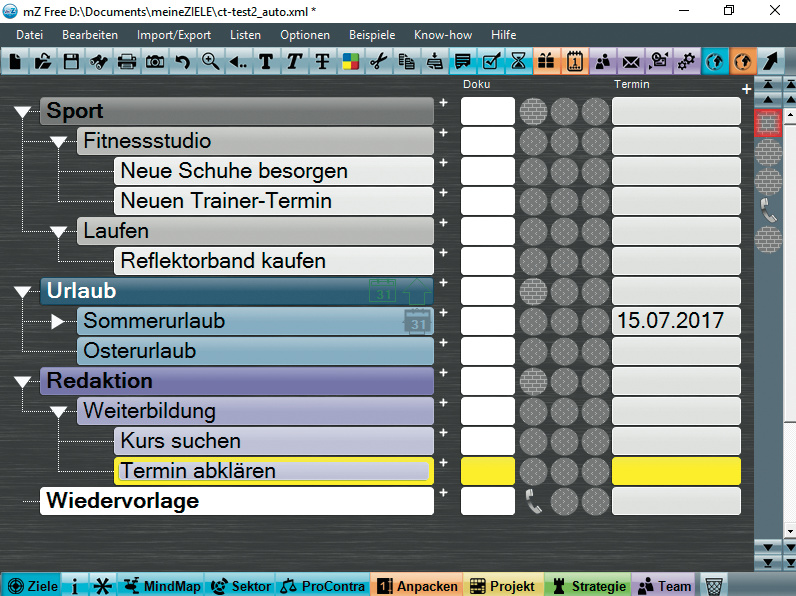Click the plus button beside the Termin column header

tap(746, 89)
